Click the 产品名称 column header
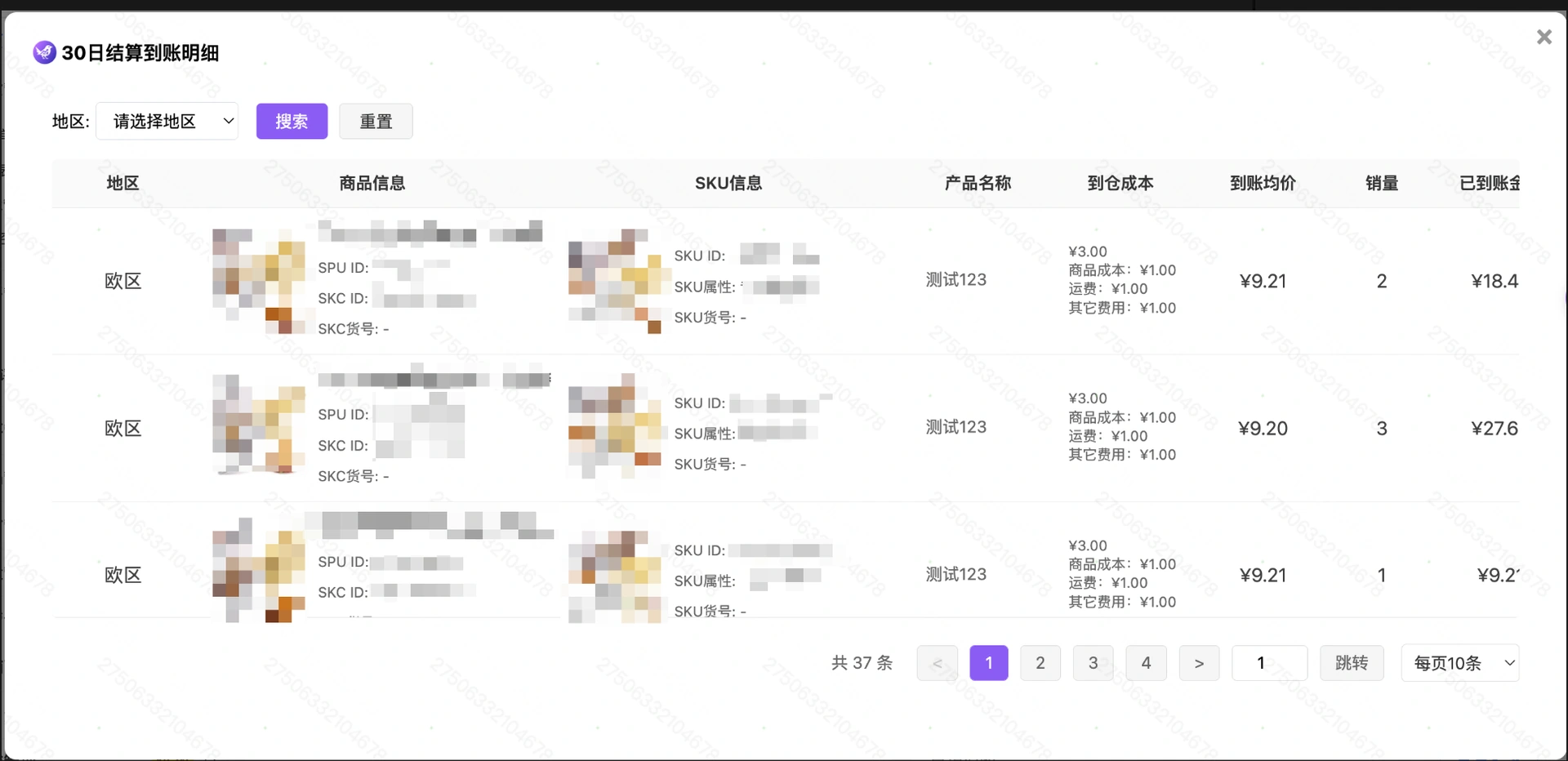The image size is (1568, 761). tap(978, 183)
